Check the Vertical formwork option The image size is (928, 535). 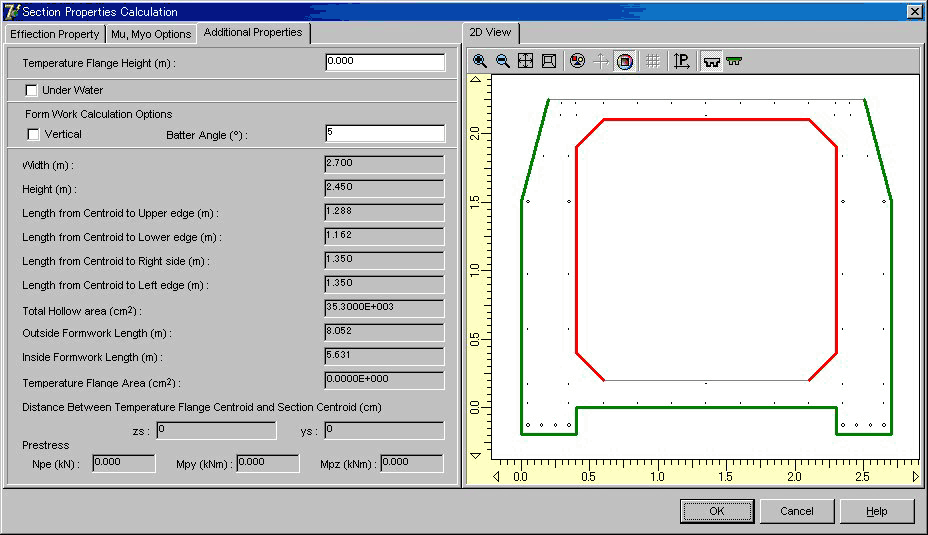click(x=34, y=135)
